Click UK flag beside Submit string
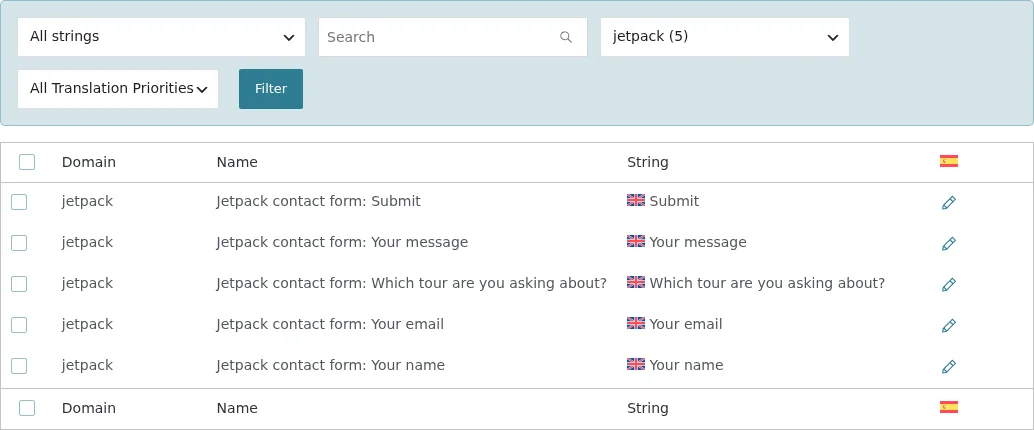The height and width of the screenshot is (430, 1034). coord(636,200)
